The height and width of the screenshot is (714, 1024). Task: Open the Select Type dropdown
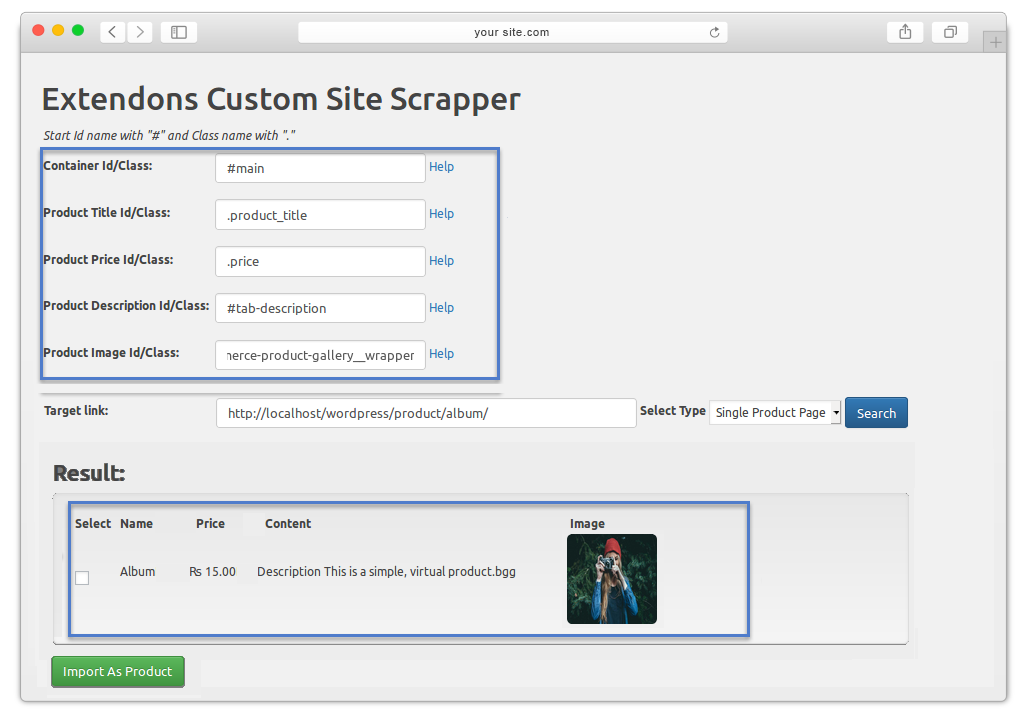[x=775, y=413]
